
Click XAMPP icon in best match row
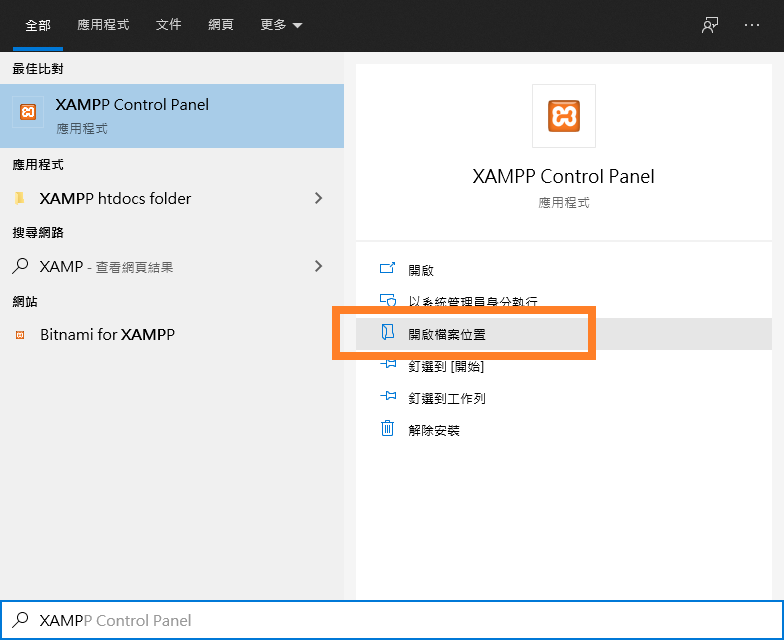(28, 112)
